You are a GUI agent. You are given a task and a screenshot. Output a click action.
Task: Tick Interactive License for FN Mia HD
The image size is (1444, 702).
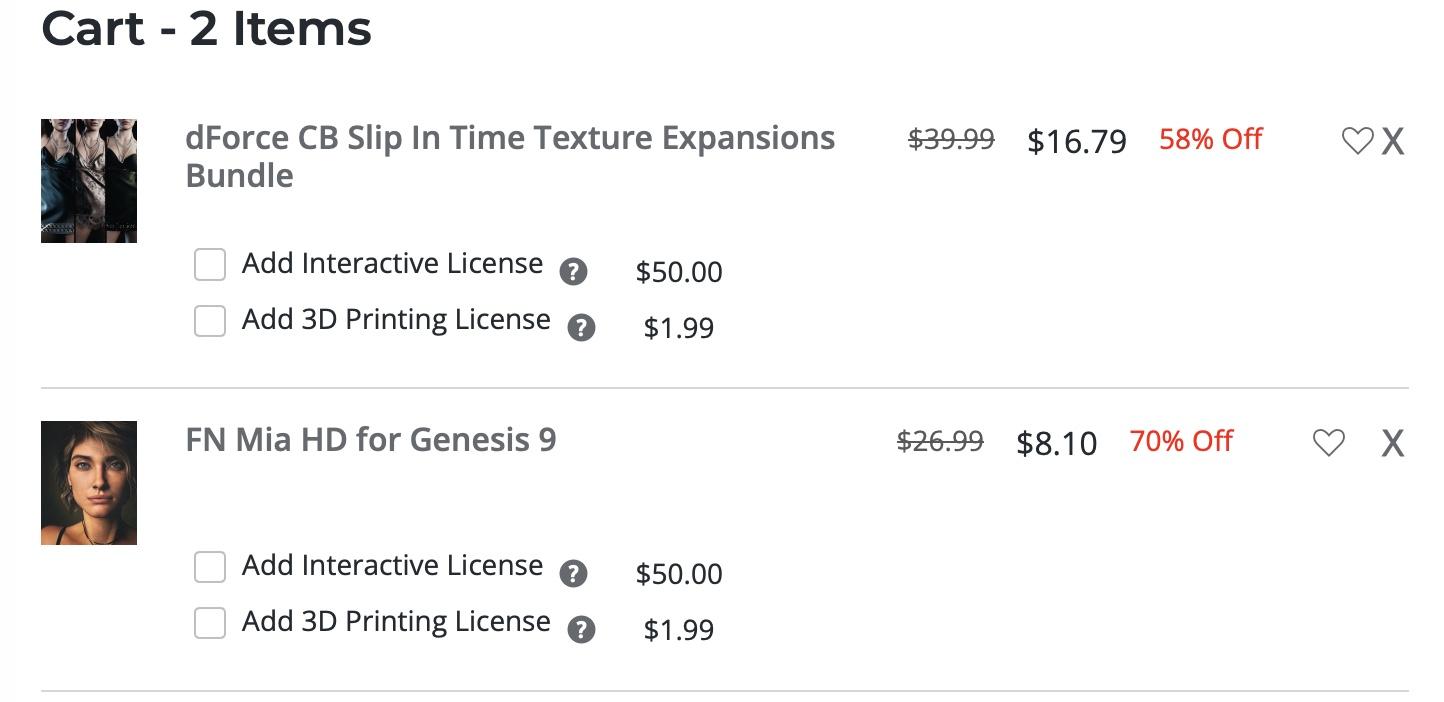point(210,567)
